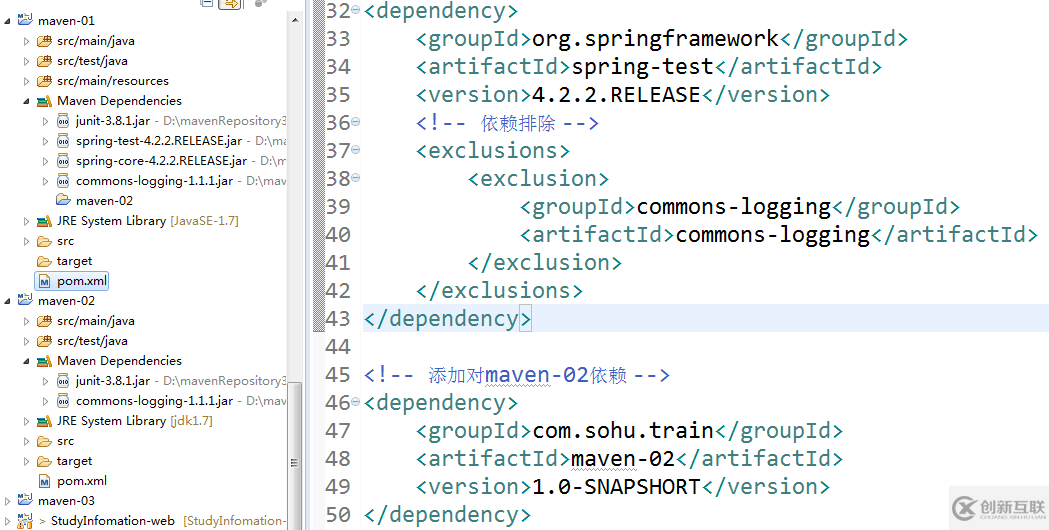1049x530 pixels.
Task: Click JRE System Library [jdk1.7] icon
Action: pyautogui.click(x=44, y=421)
